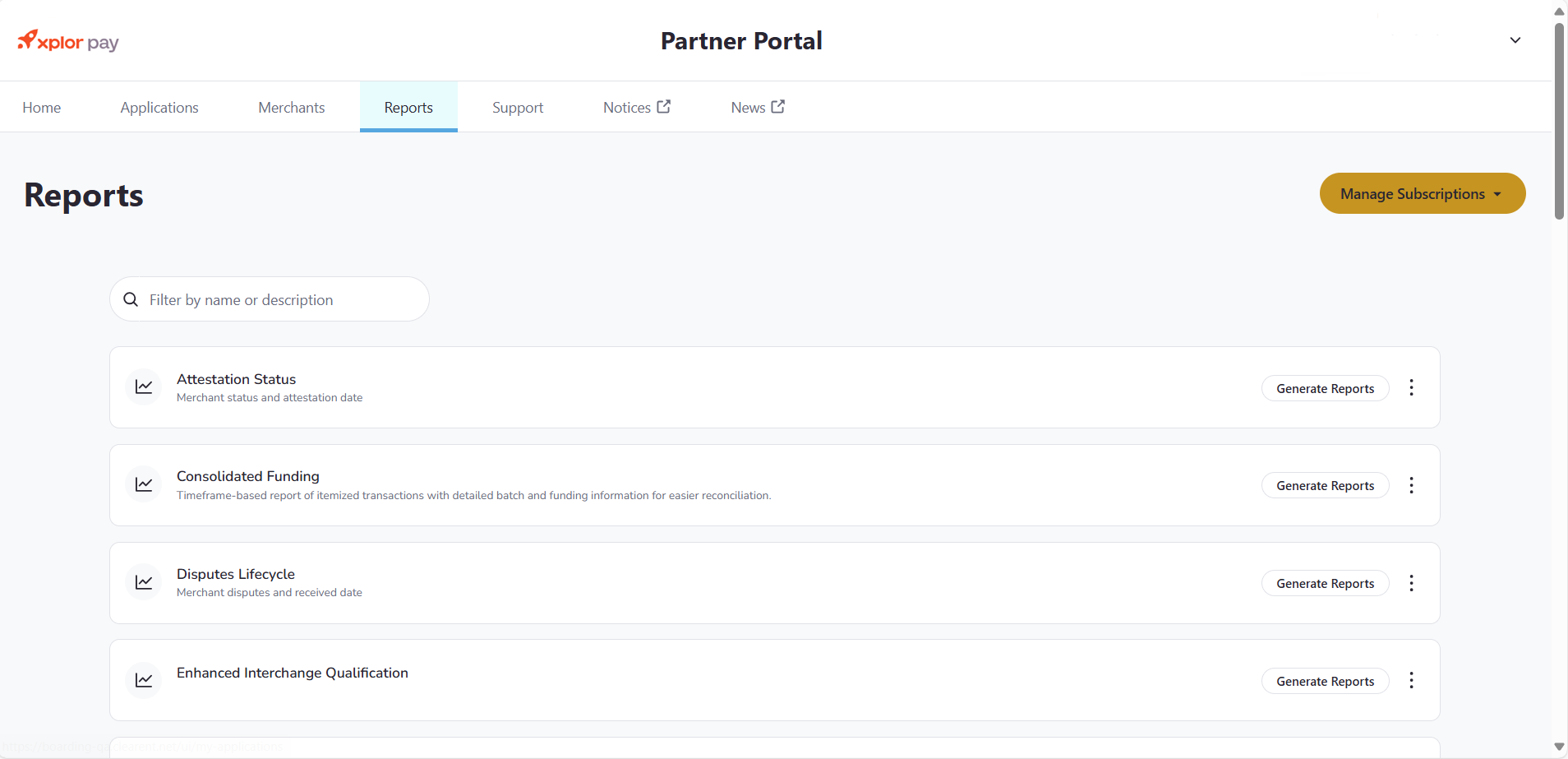Click the Disputes Lifecycle chart icon

tap(144, 583)
